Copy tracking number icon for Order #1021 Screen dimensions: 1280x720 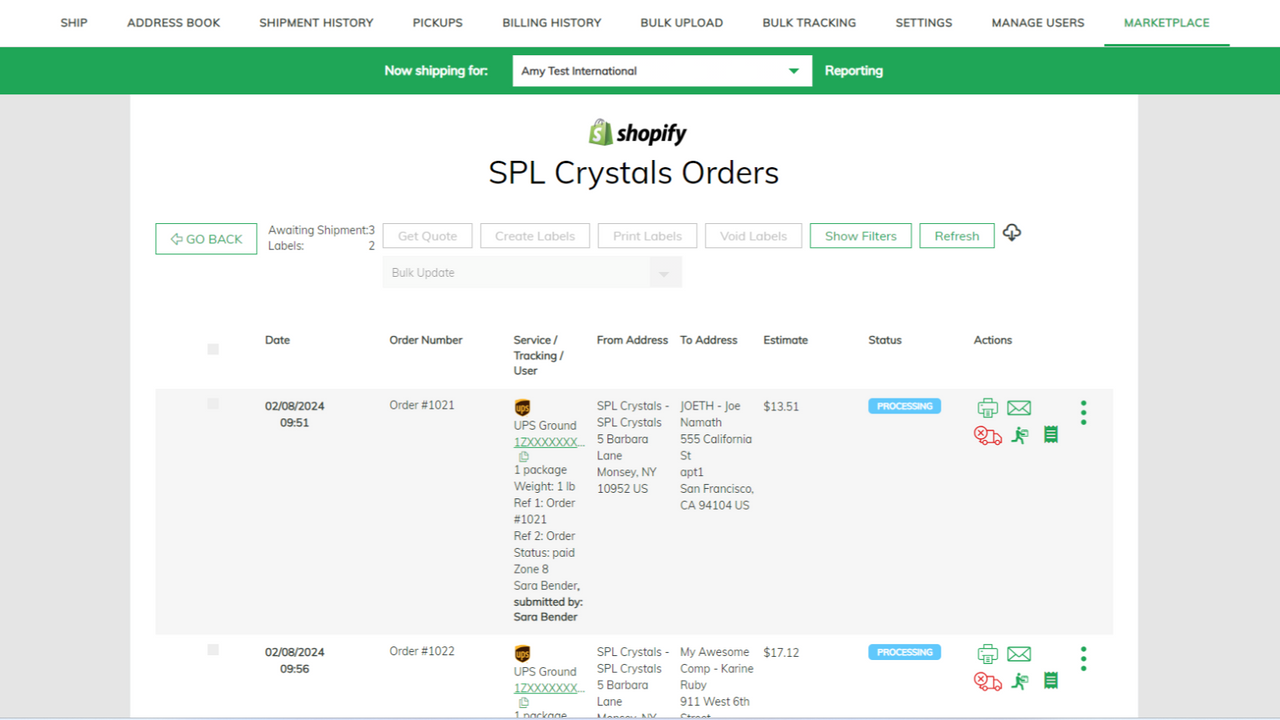click(x=523, y=456)
